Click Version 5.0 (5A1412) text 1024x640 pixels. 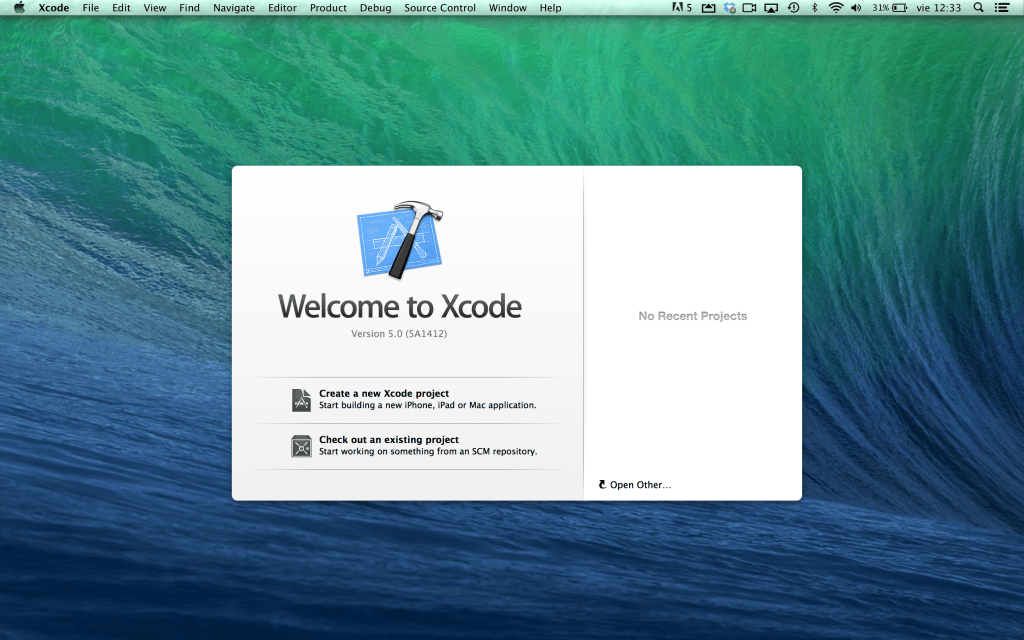[x=399, y=334]
